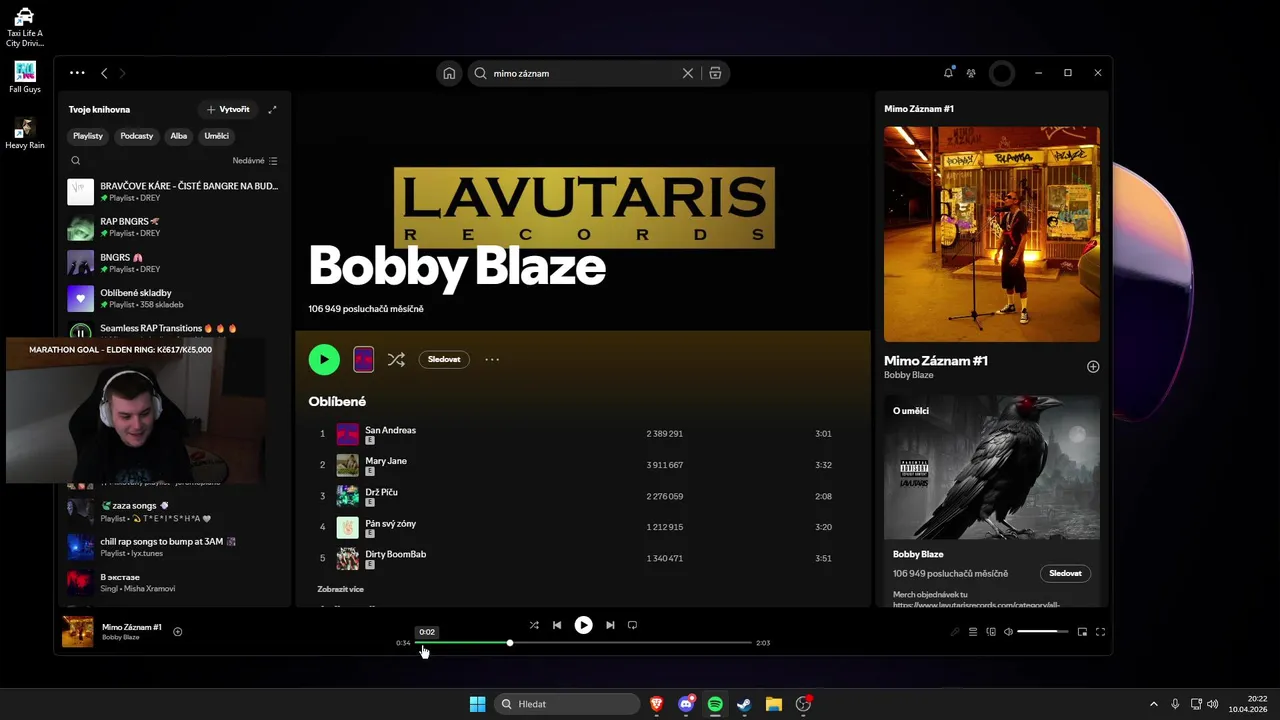Image resolution: width=1280 pixels, height=720 pixels.
Task: Adjust the volume slider
Action: coord(1043,632)
